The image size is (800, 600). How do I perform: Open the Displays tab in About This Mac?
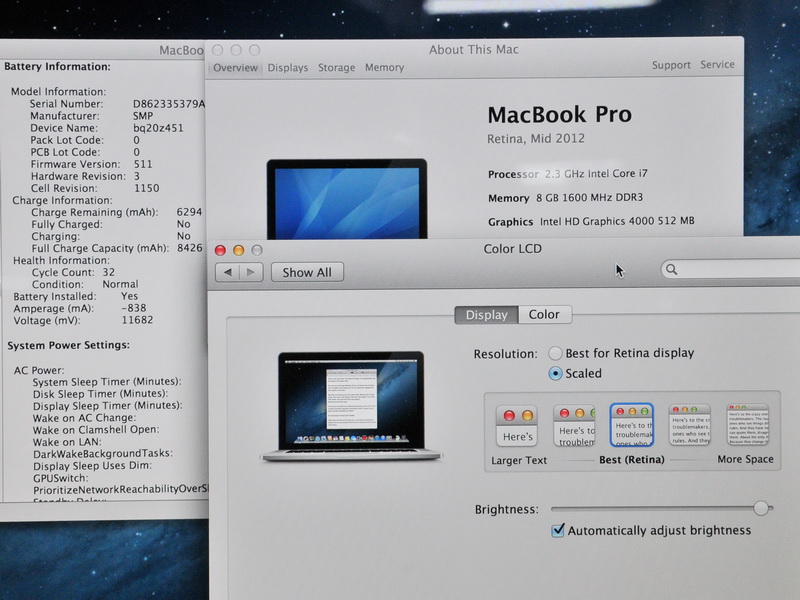pos(288,68)
